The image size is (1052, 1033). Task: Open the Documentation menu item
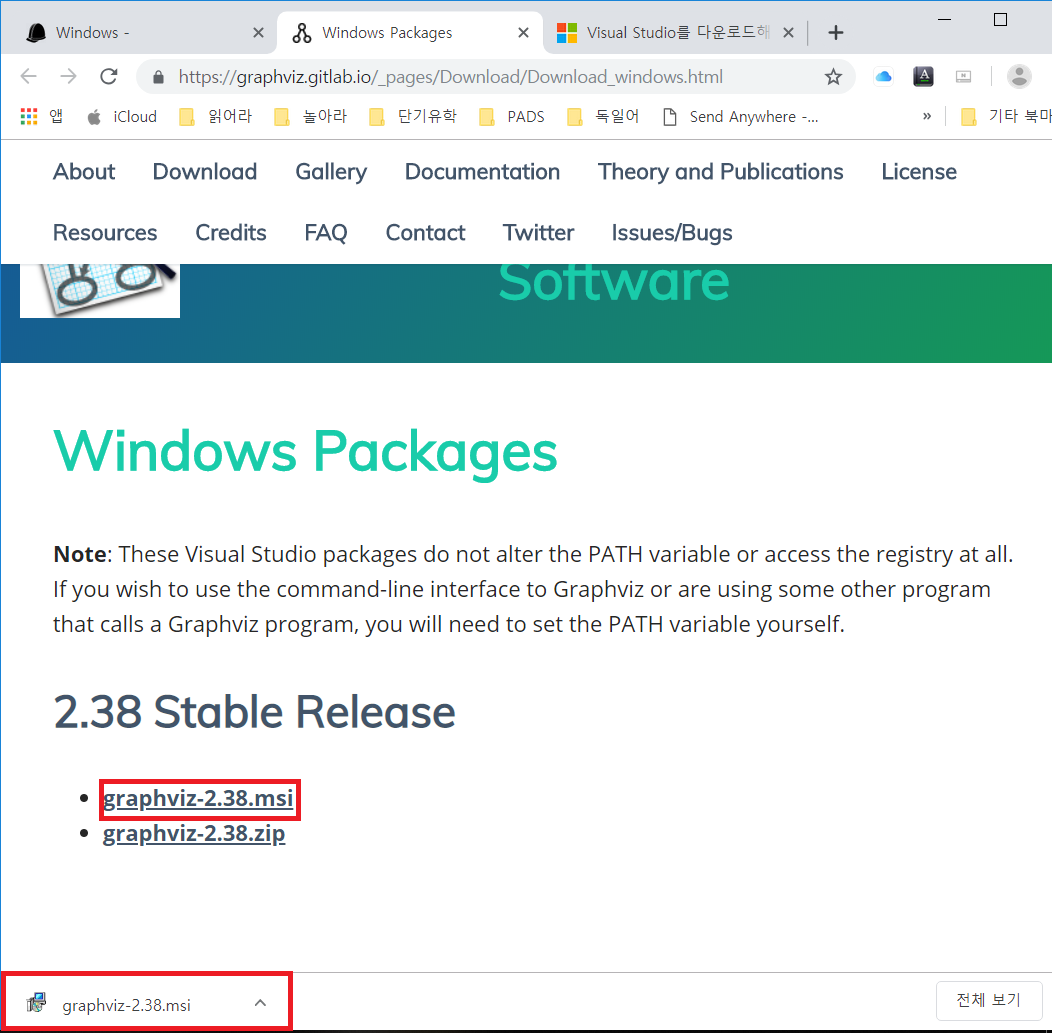[482, 172]
